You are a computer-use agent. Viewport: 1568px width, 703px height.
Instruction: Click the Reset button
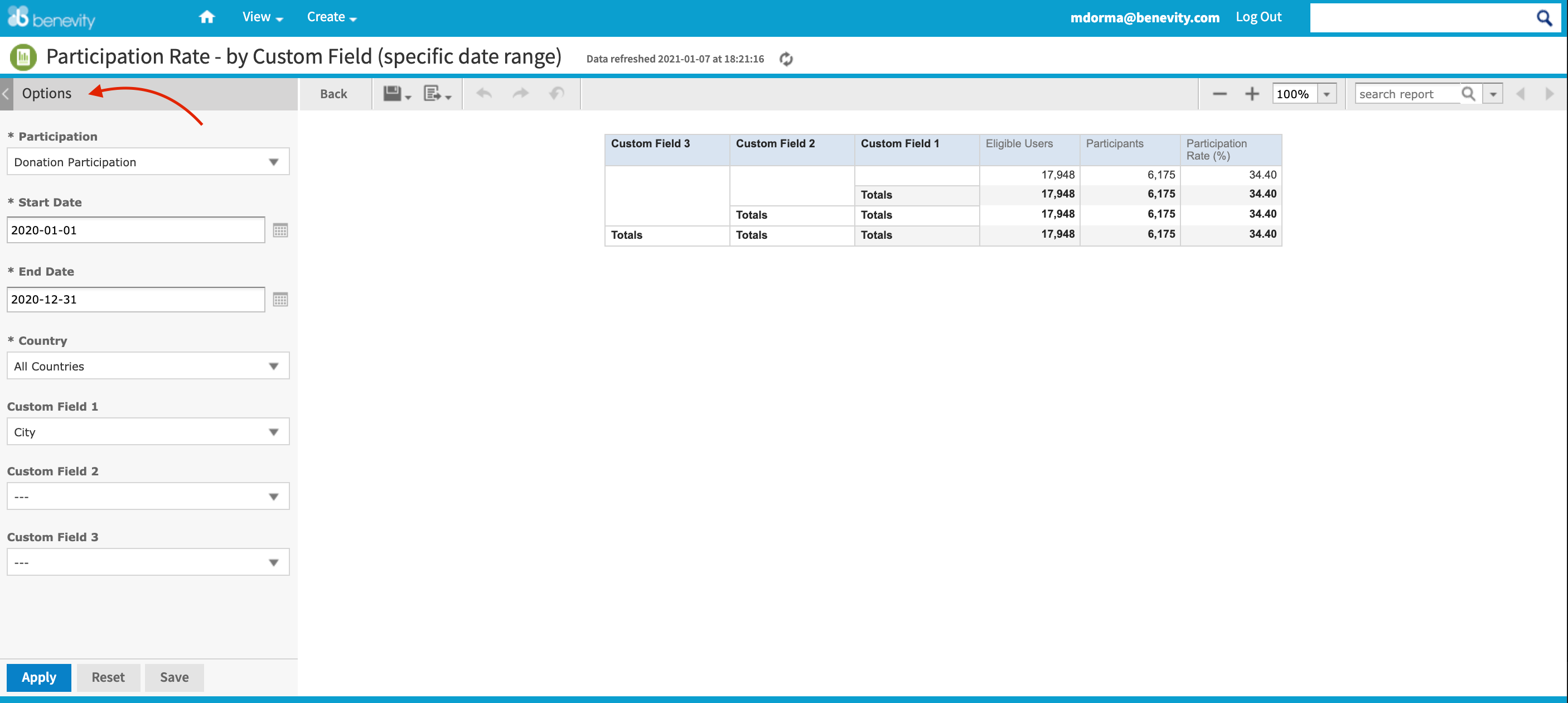click(108, 677)
